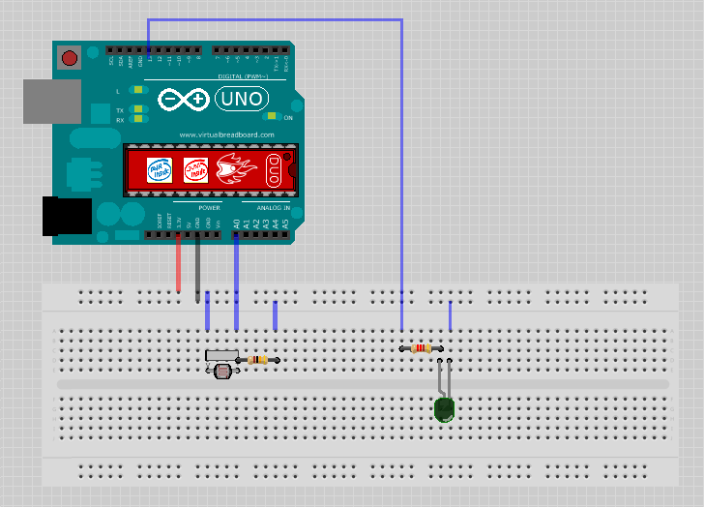Select the black power jack on the Arduino
This screenshot has width=704, height=507.
pos(67,216)
